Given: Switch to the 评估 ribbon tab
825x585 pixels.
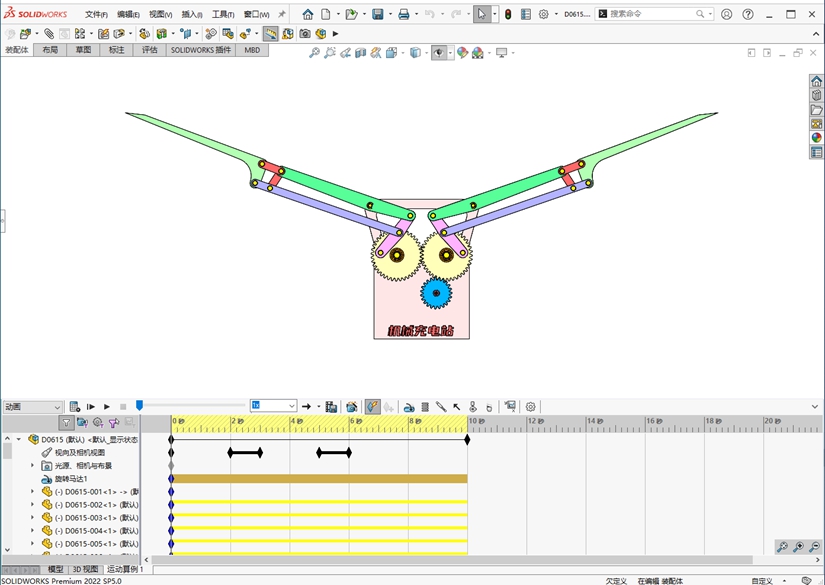Looking at the screenshot, I should pos(149,50).
